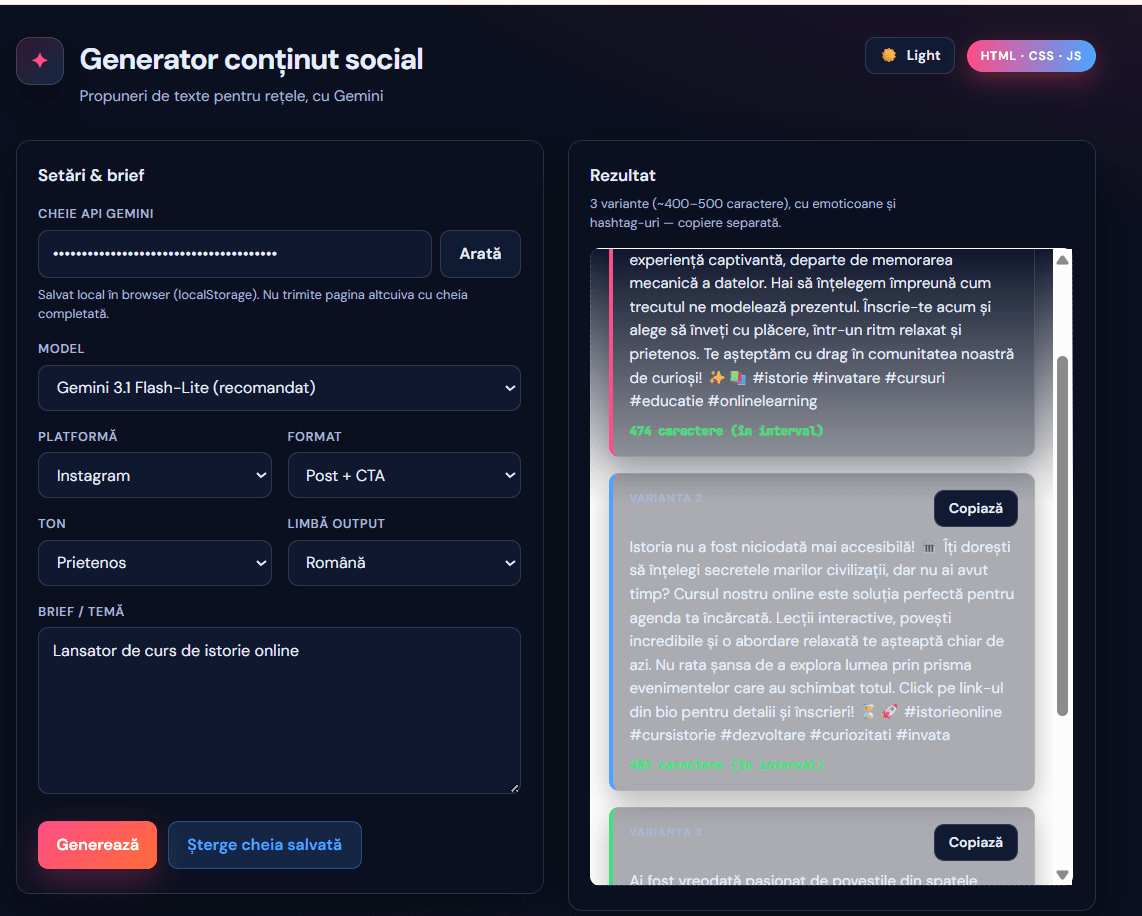Reveal the API key with Arată
The image size is (1142, 916).
[x=480, y=254]
